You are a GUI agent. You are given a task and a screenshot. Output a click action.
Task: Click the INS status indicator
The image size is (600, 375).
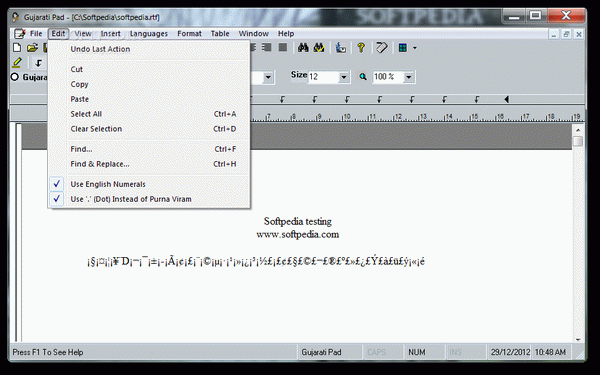pyautogui.click(x=455, y=352)
